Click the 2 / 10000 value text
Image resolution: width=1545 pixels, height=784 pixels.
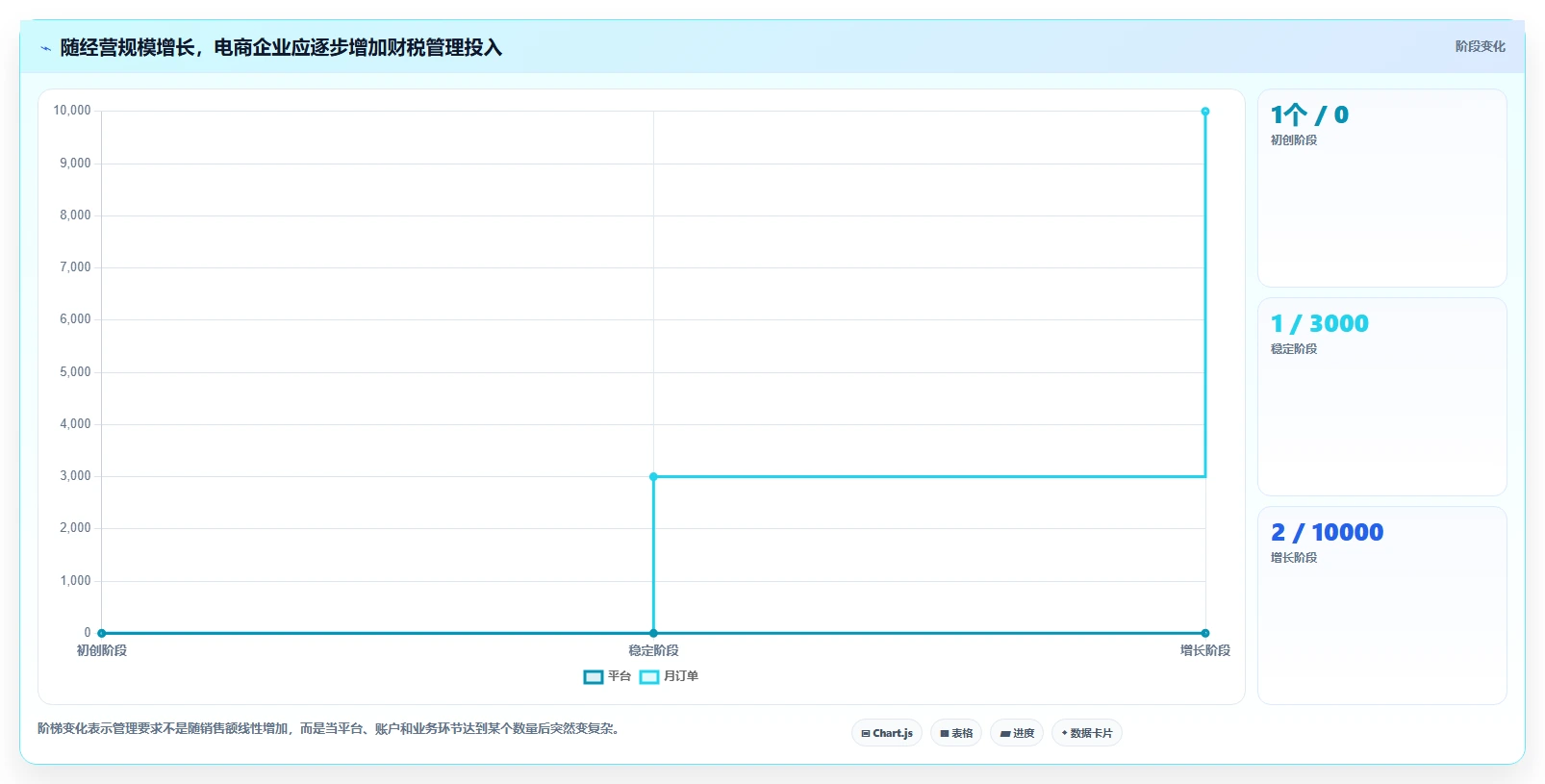1327,533
